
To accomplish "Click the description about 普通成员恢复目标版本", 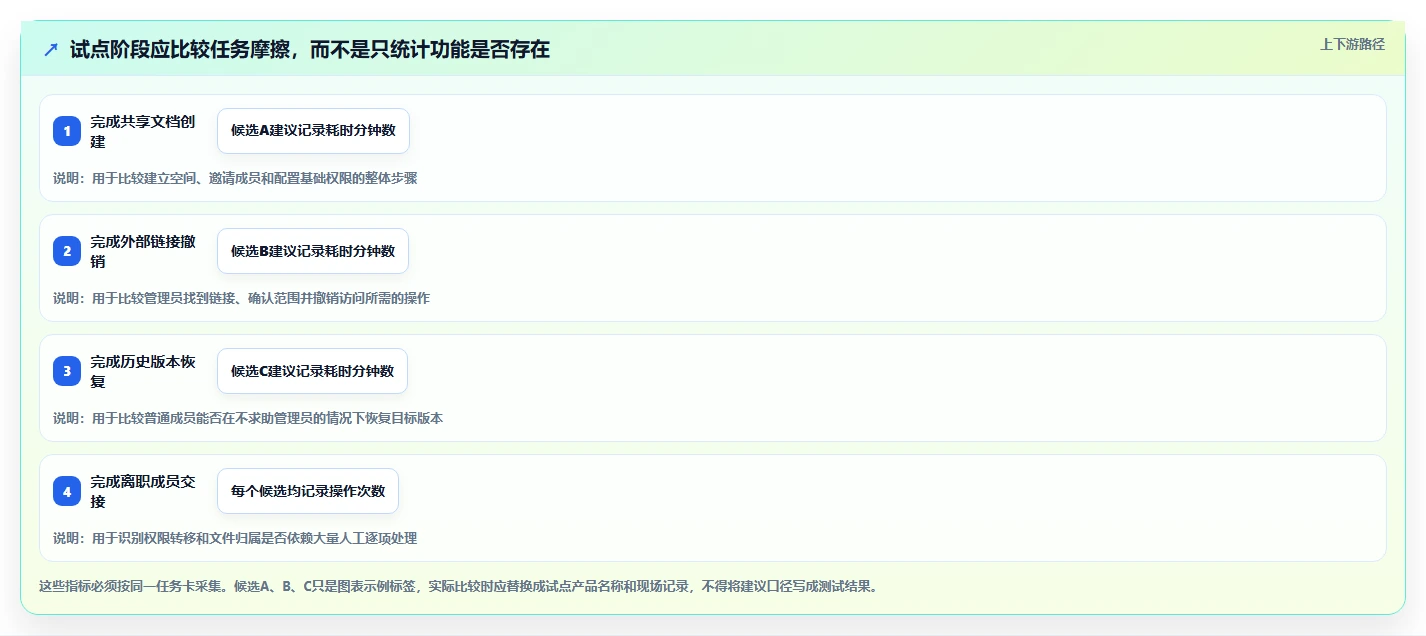I will click(248, 418).
